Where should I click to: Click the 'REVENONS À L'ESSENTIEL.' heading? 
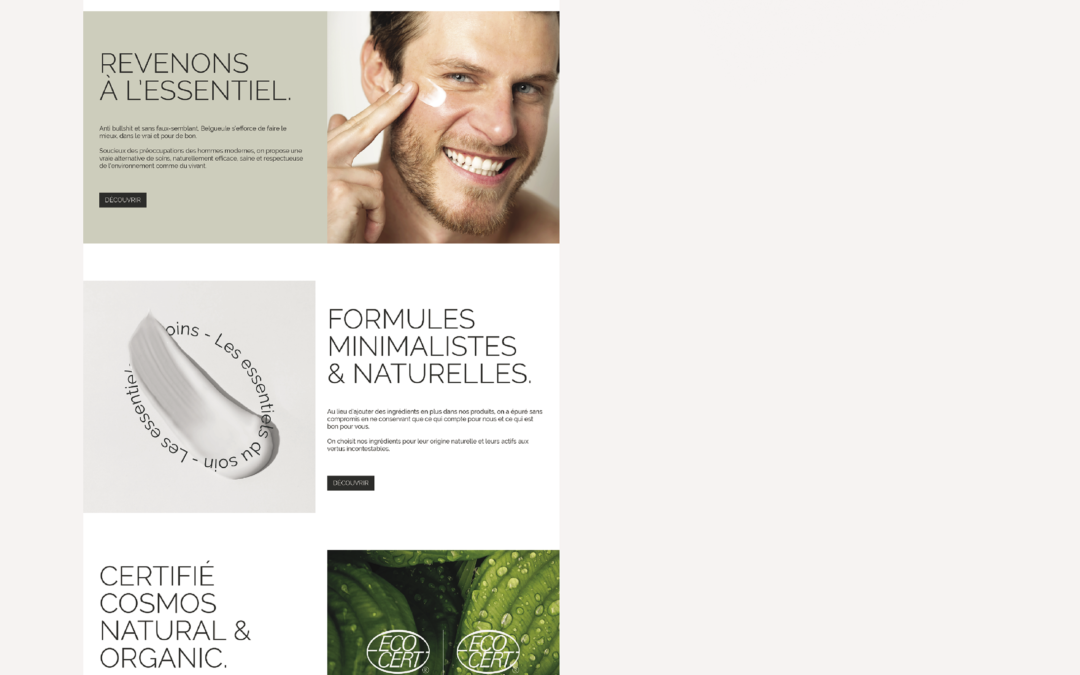(195, 76)
